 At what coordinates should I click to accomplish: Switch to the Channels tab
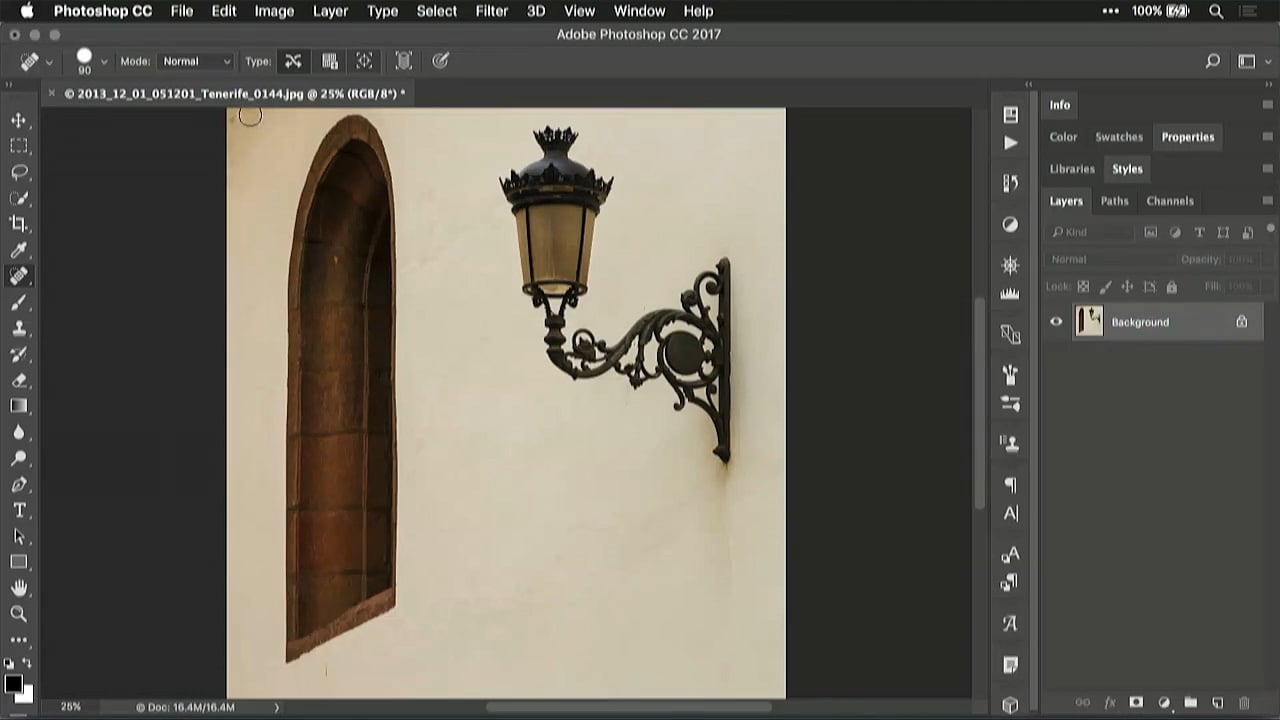1170,201
